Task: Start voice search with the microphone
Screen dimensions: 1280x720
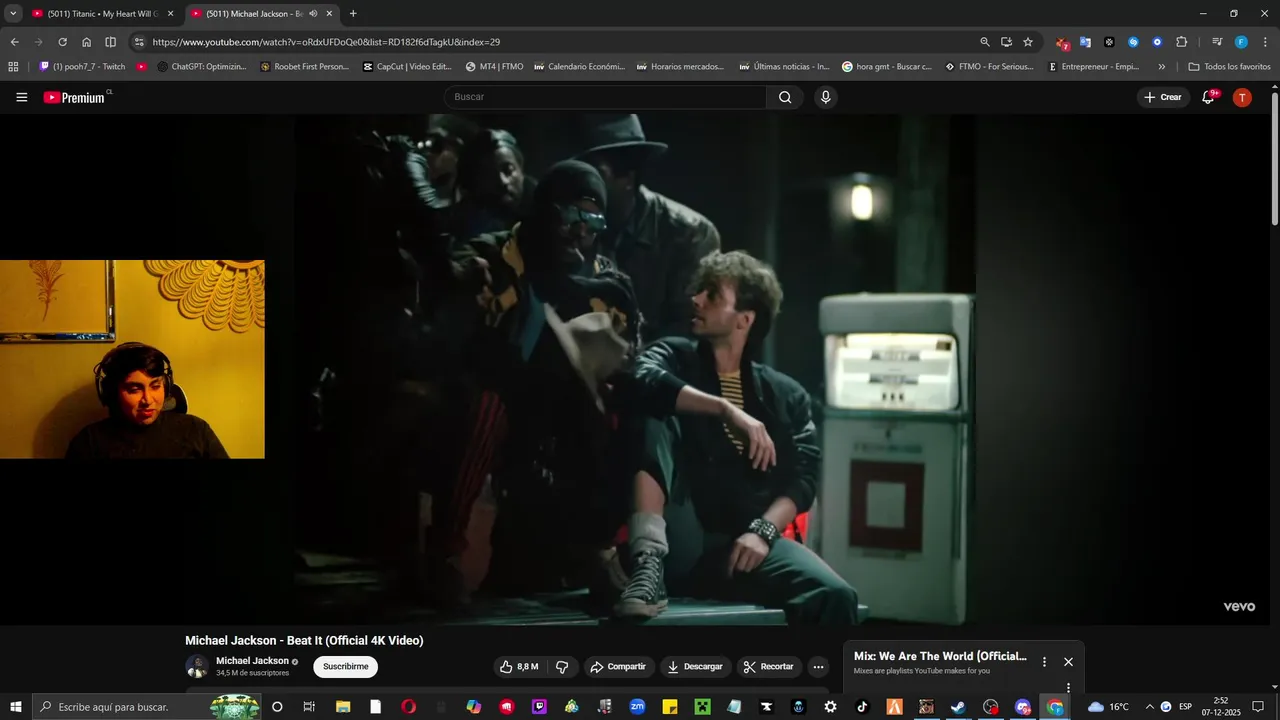Action: coord(825,97)
